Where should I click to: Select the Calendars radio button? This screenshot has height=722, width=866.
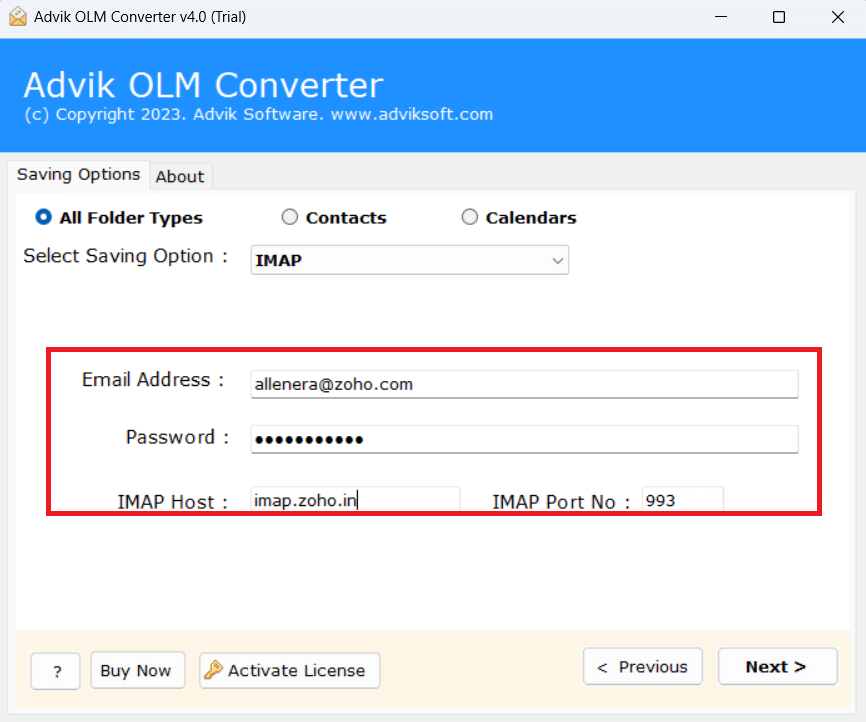(x=470, y=217)
